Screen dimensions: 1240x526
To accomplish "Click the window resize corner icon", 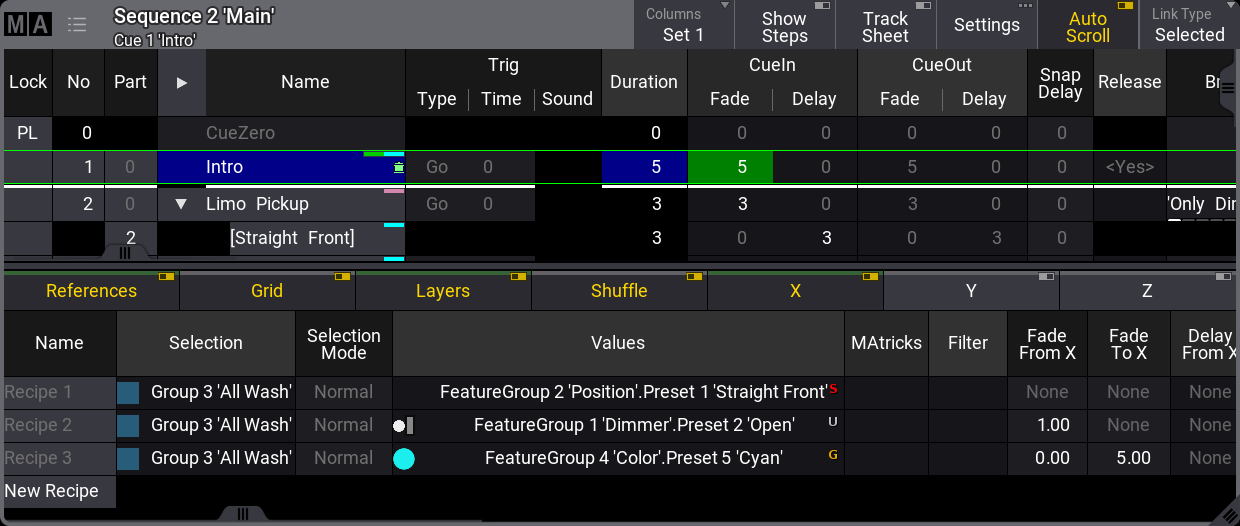I will 1227,514.
